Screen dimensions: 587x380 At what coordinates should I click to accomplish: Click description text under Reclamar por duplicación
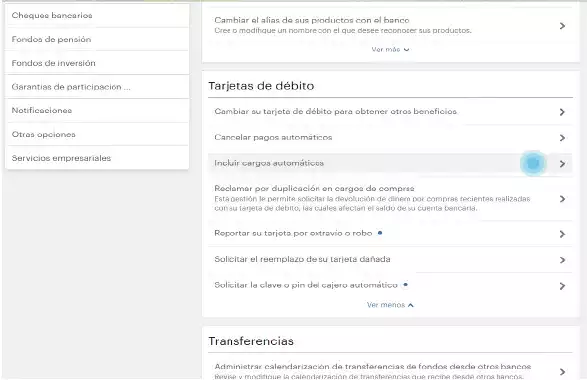pos(372,203)
